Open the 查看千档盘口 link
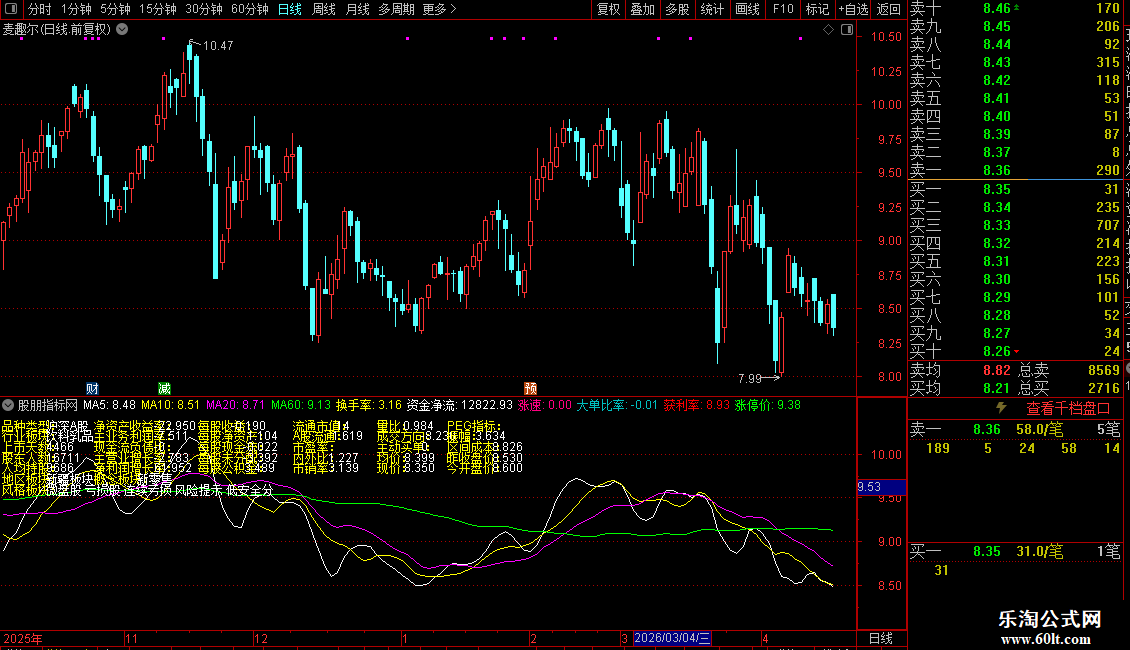 1068,409
